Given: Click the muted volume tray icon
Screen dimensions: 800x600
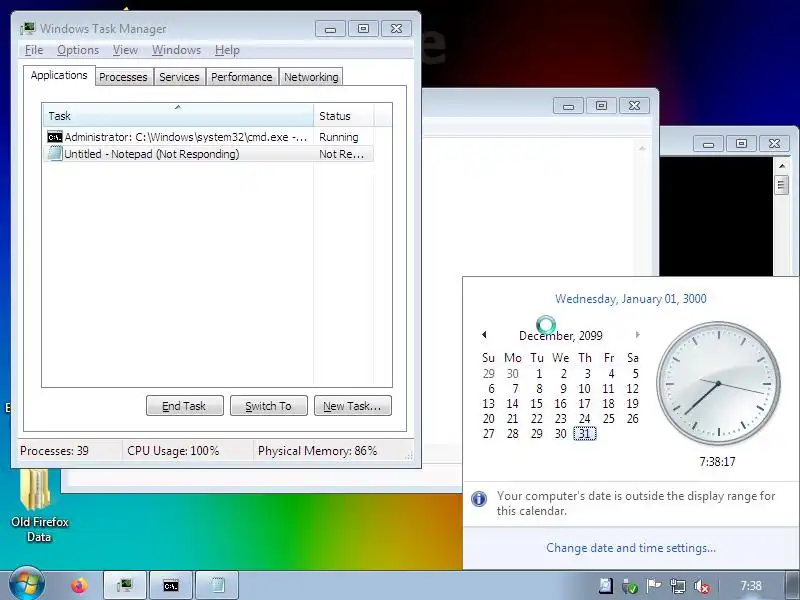Looking at the screenshot, I should [702, 586].
